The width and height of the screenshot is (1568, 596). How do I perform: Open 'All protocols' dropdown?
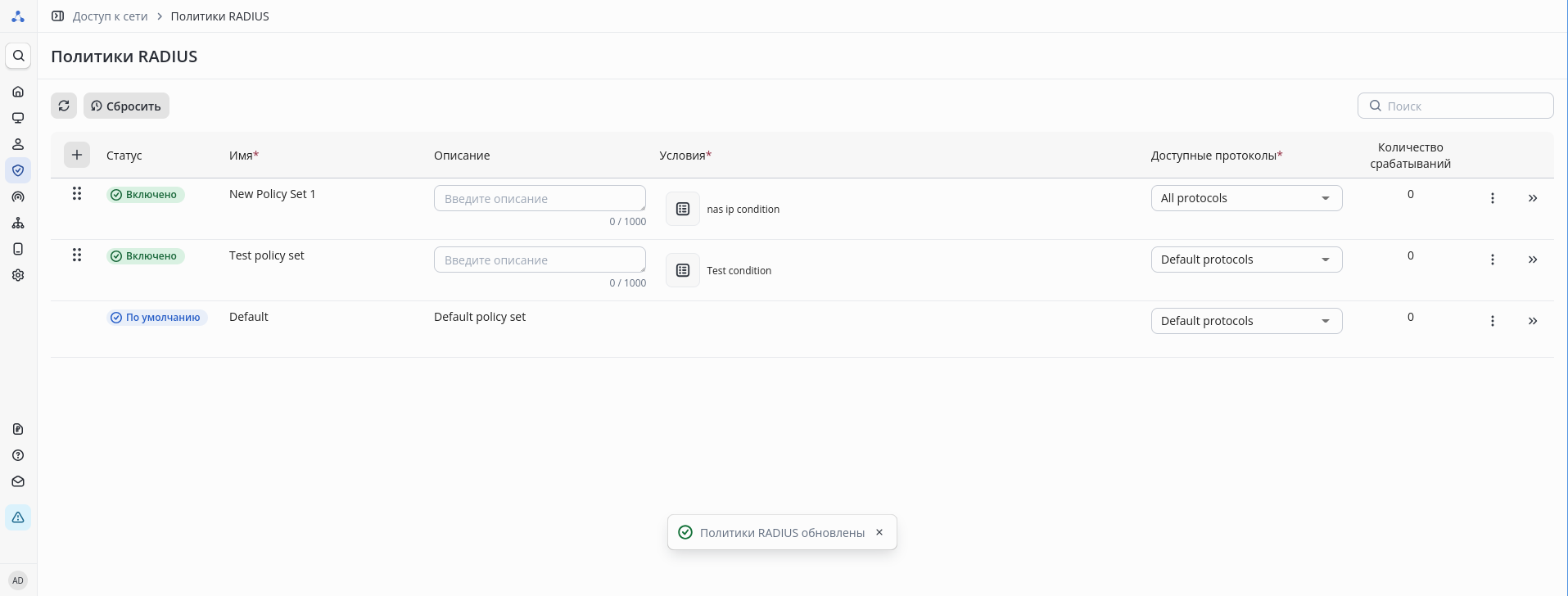pyautogui.click(x=1245, y=198)
